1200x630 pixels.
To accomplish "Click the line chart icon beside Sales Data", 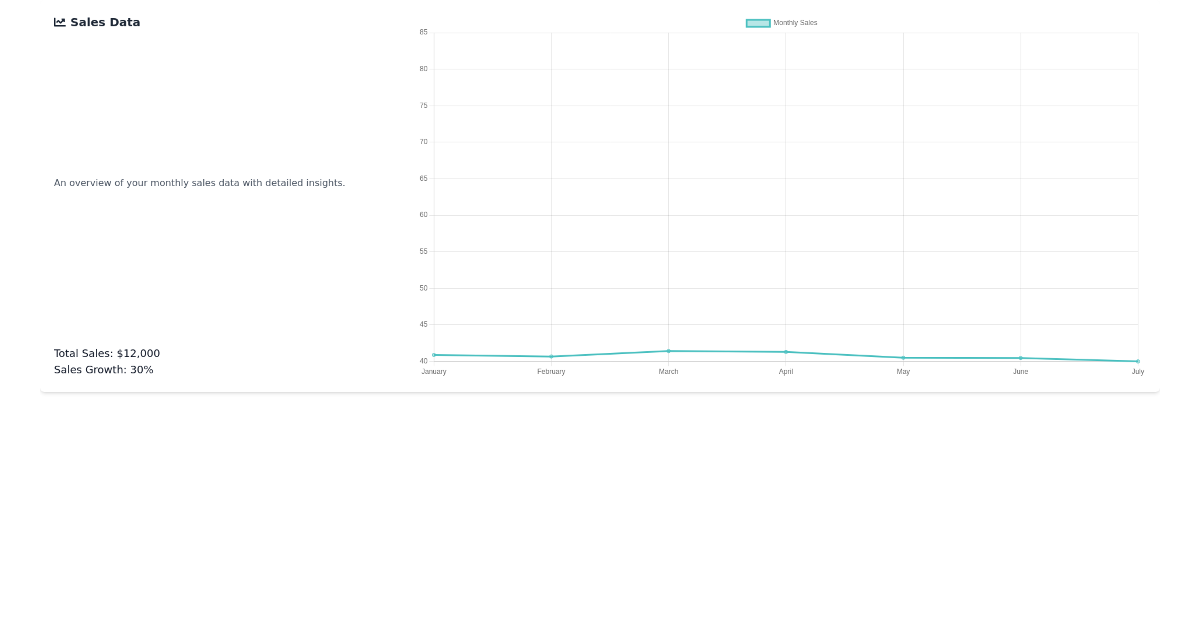I will pyautogui.click(x=60, y=22).
